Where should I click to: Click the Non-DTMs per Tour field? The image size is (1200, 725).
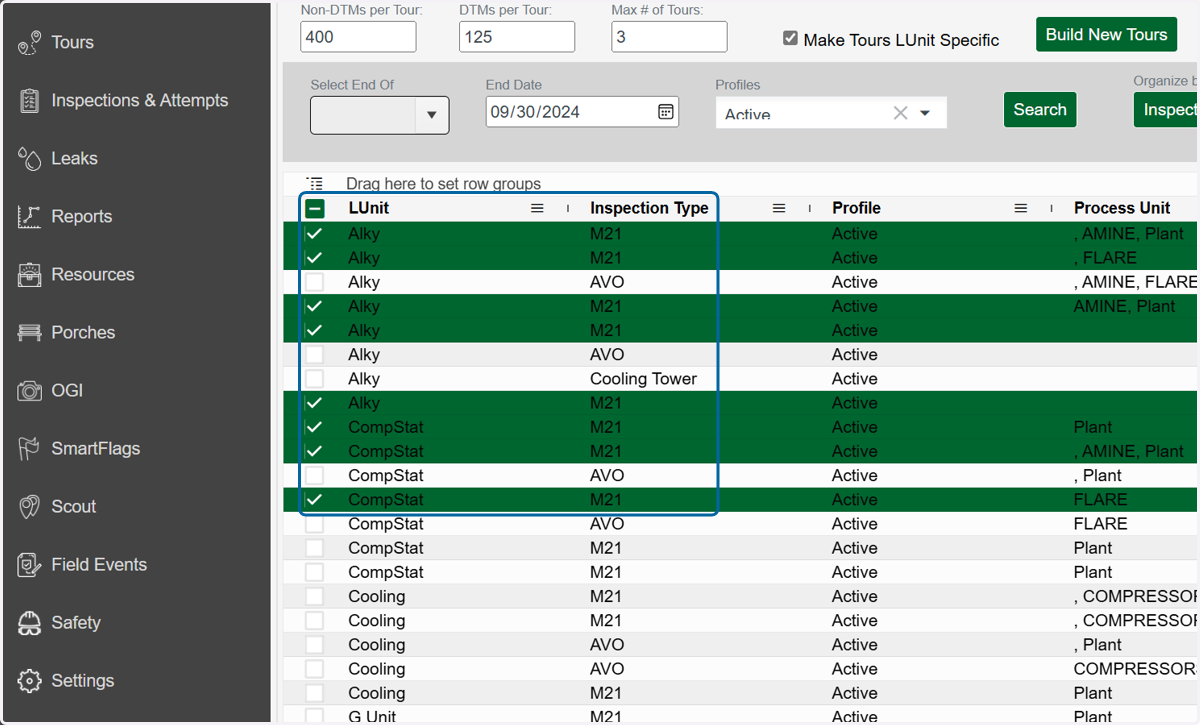[x=358, y=36]
